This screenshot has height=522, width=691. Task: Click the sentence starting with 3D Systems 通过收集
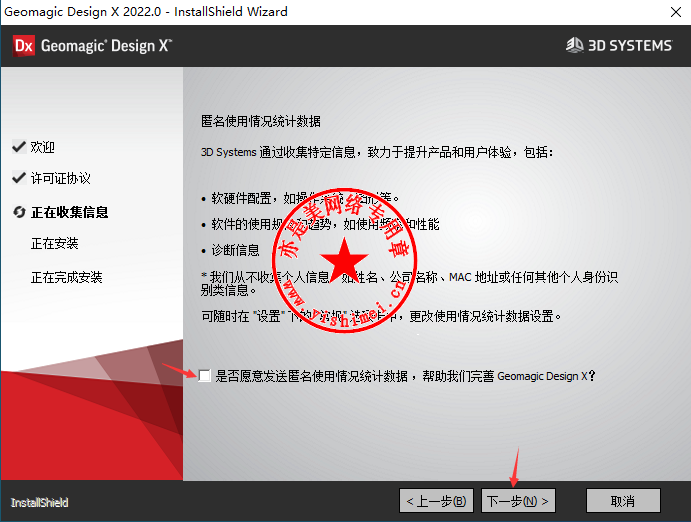click(x=377, y=152)
